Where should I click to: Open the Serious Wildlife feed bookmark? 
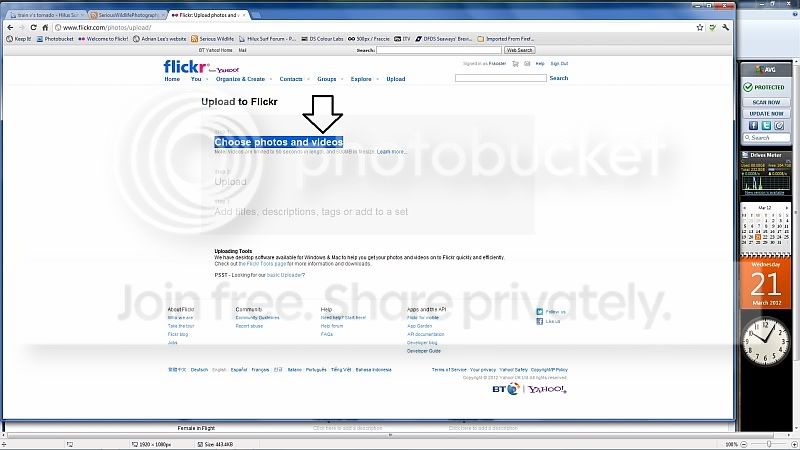[x=213, y=39]
